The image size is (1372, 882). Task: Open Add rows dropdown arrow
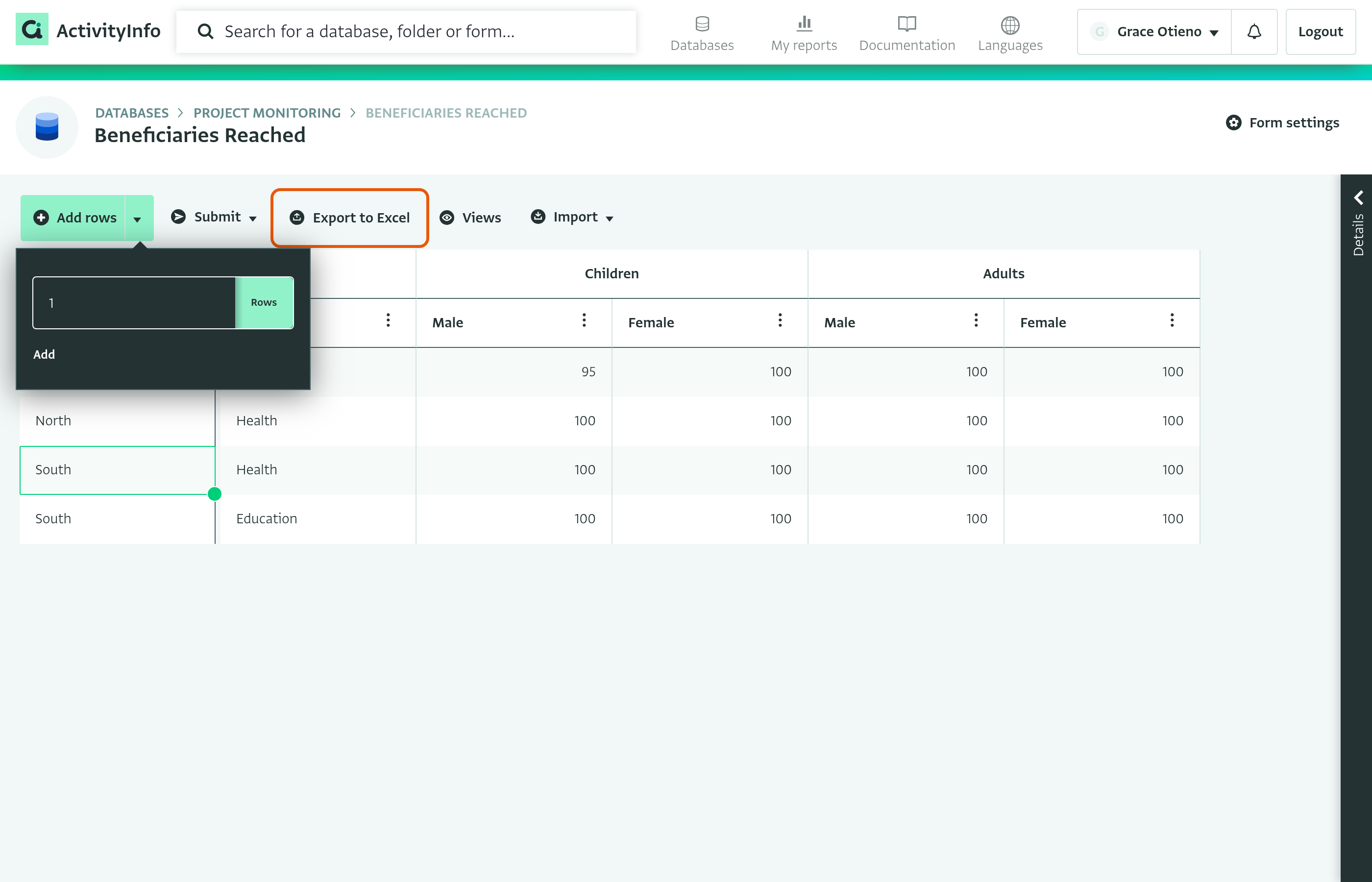pos(137,219)
